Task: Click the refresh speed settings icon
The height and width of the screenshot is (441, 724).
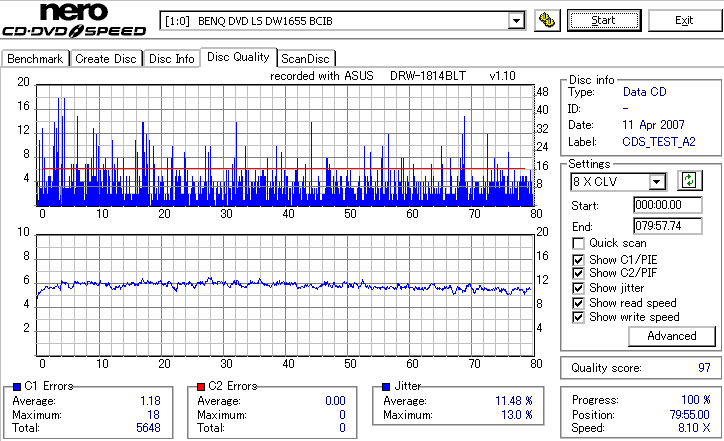Action: click(x=689, y=181)
